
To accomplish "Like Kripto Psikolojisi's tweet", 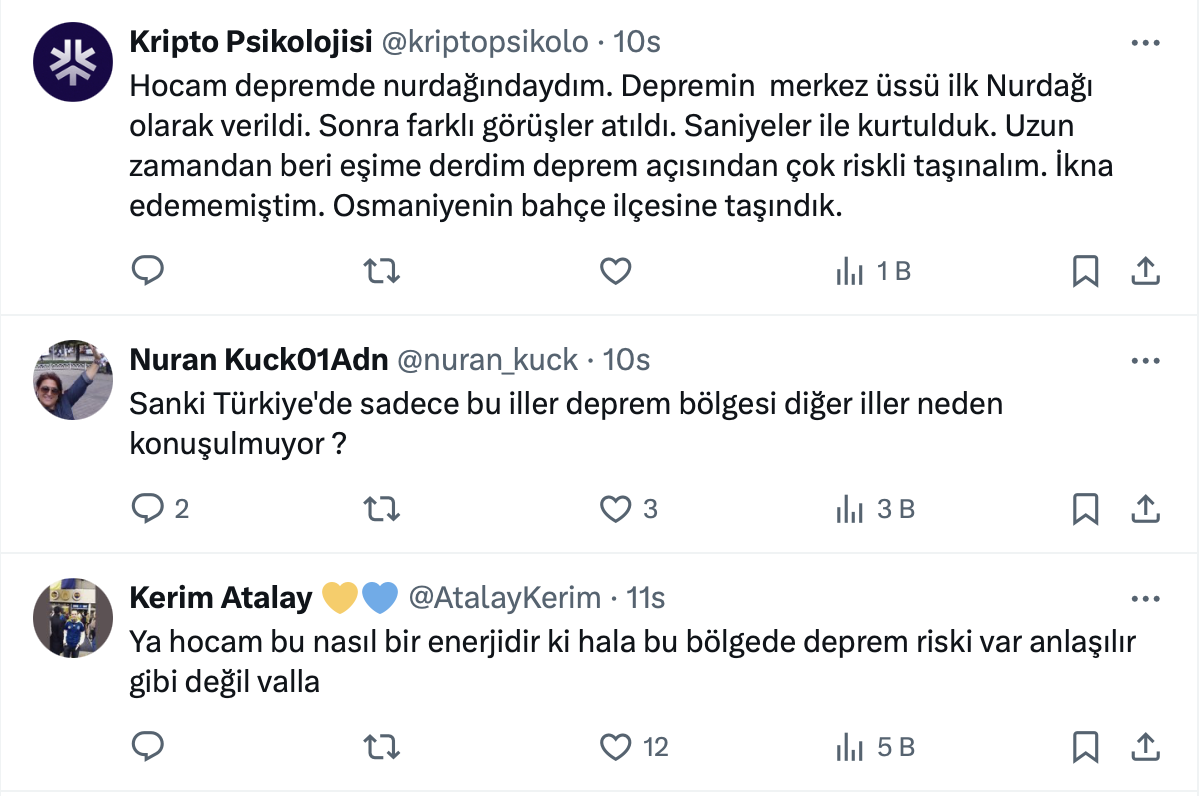I will coord(615,271).
